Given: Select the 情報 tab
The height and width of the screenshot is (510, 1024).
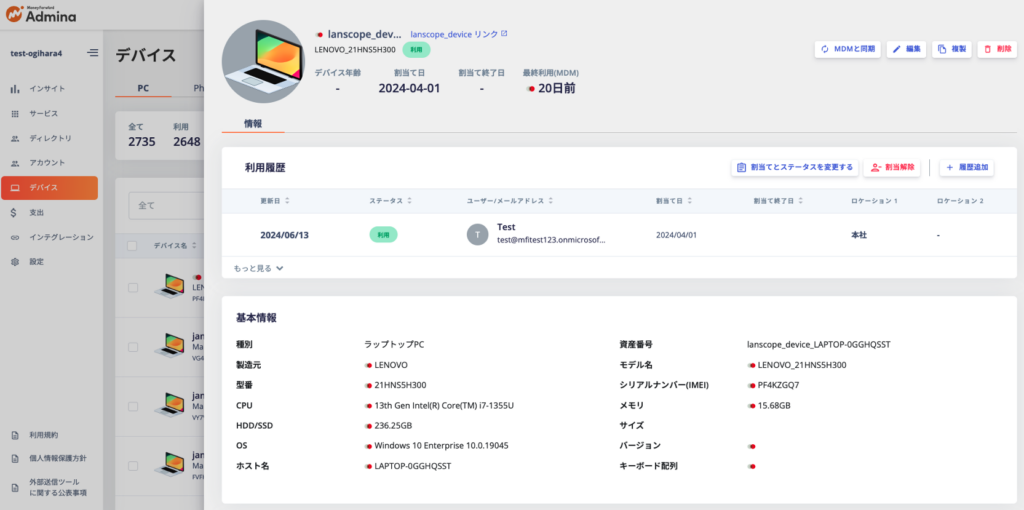Looking at the screenshot, I should 253,123.
